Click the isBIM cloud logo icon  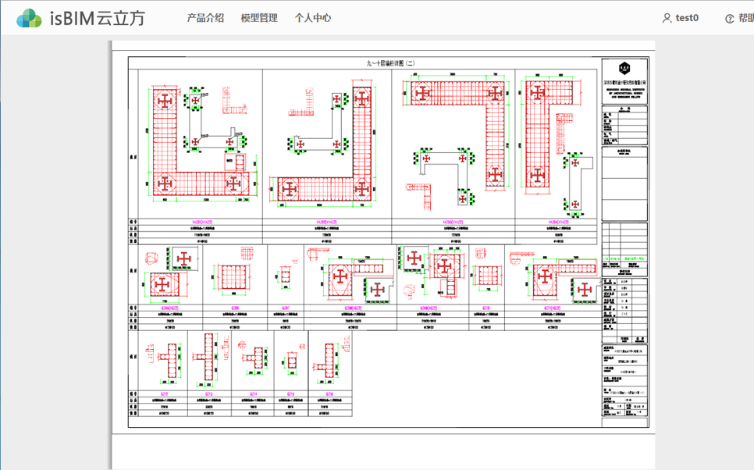[29, 17]
